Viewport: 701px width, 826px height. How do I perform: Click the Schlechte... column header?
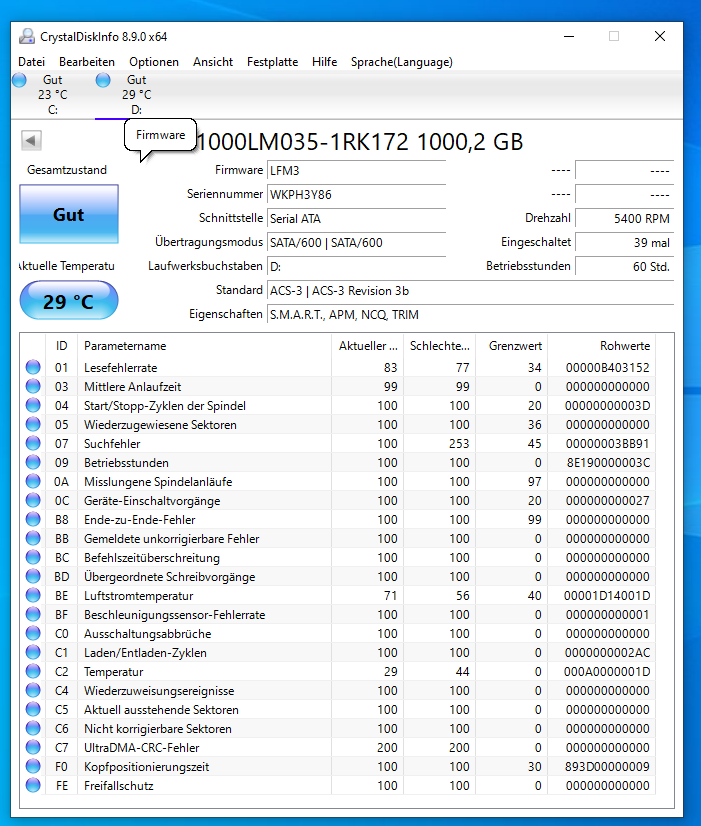coord(440,346)
